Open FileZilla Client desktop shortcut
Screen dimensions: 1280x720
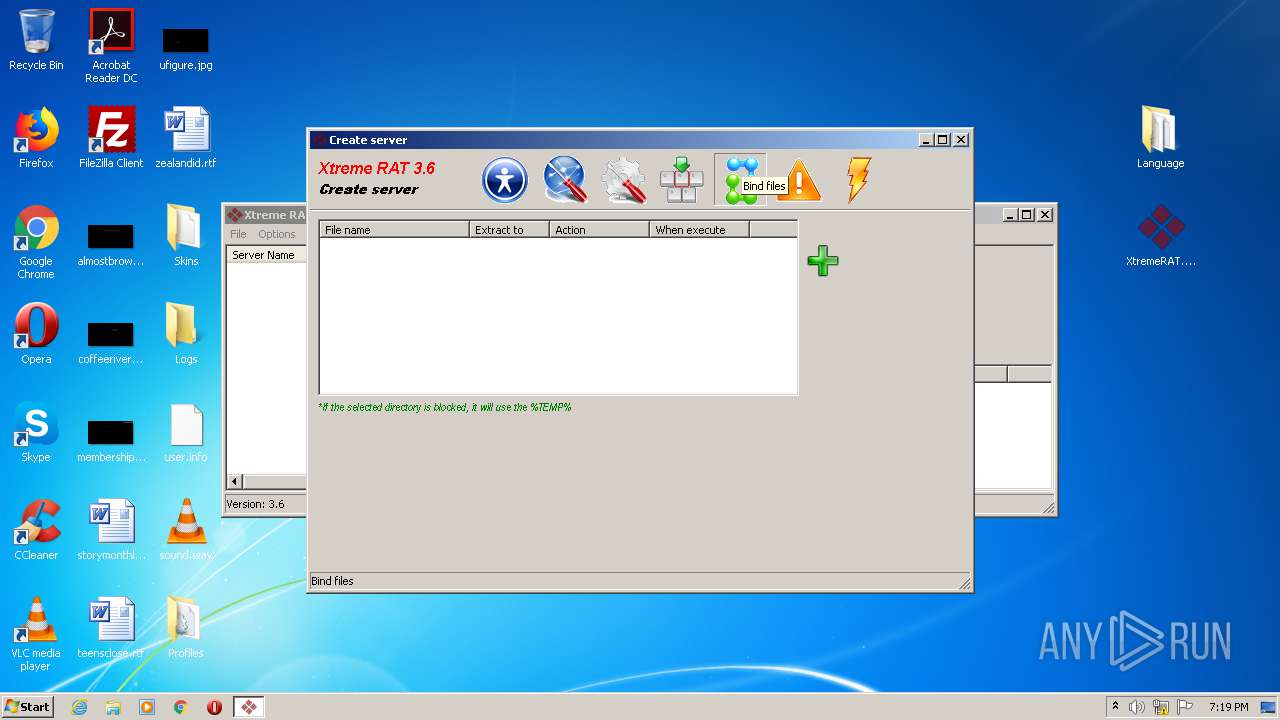(111, 138)
